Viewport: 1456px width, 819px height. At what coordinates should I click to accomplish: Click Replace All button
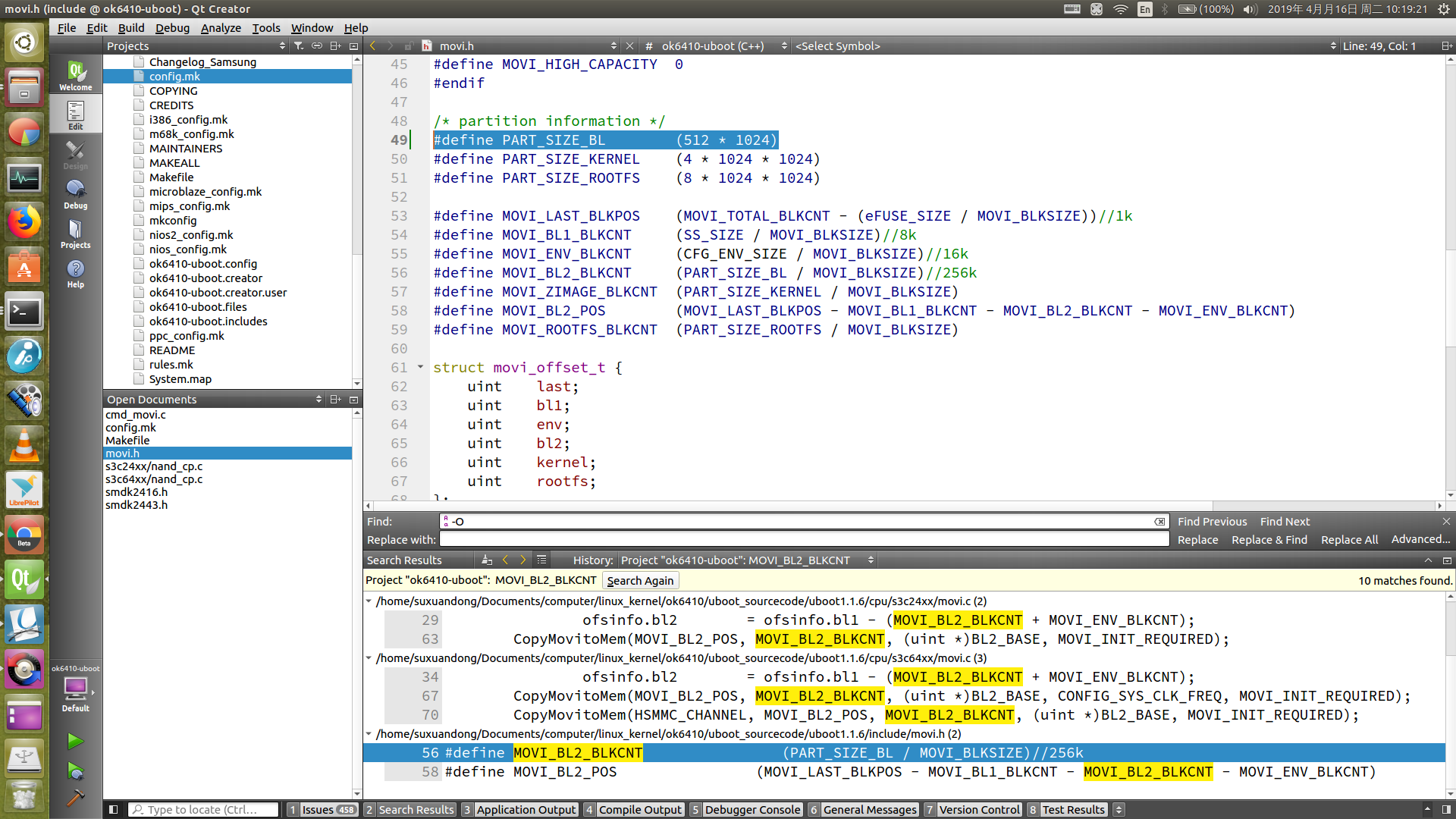1349,540
